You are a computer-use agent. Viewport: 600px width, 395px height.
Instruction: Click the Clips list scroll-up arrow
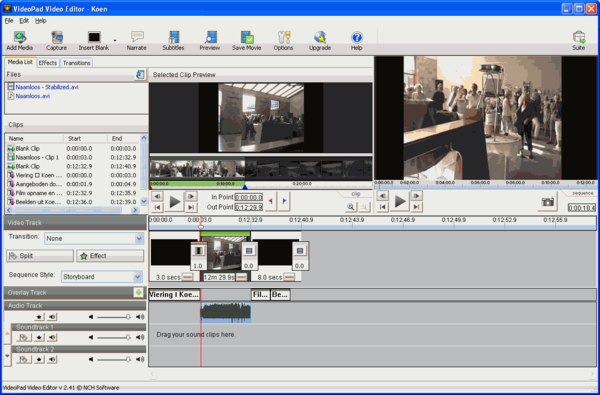(144, 138)
